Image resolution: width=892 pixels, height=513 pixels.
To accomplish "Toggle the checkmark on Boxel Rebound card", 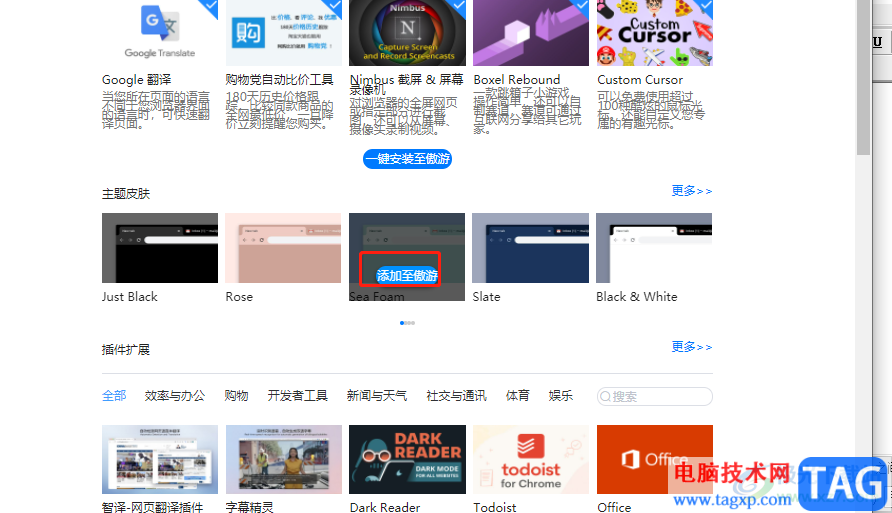I will click(581, 7).
